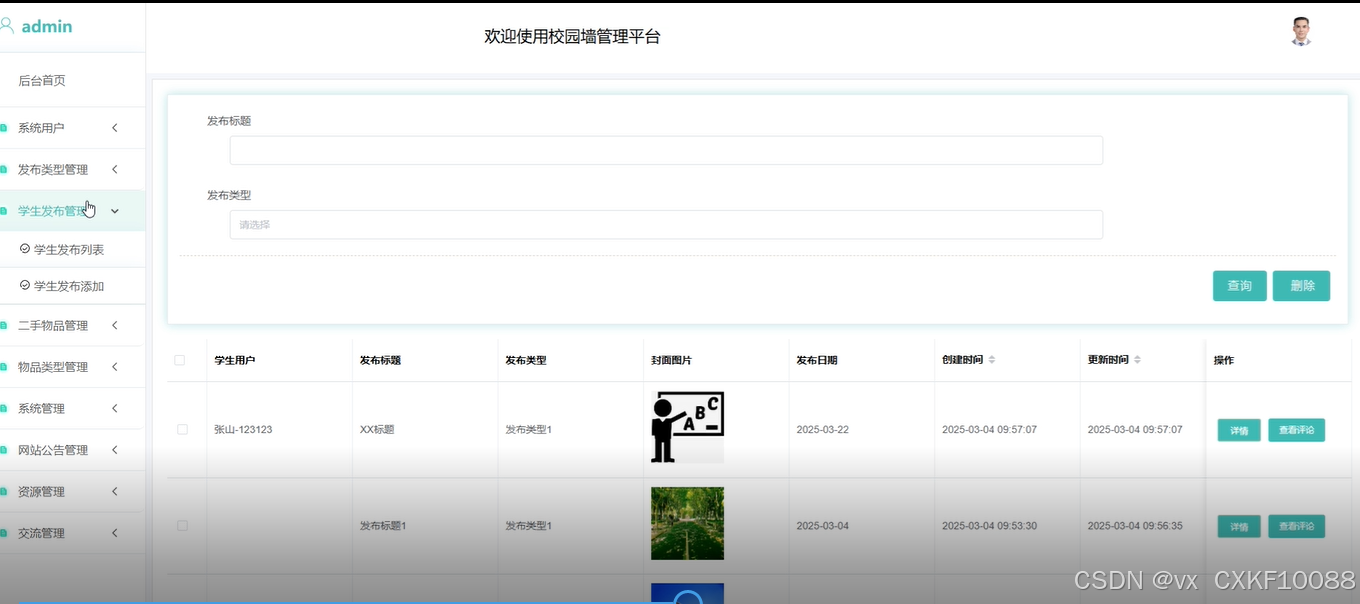
Task: Click the check icon beside 学生发布列表
Action: coord(25,248)
